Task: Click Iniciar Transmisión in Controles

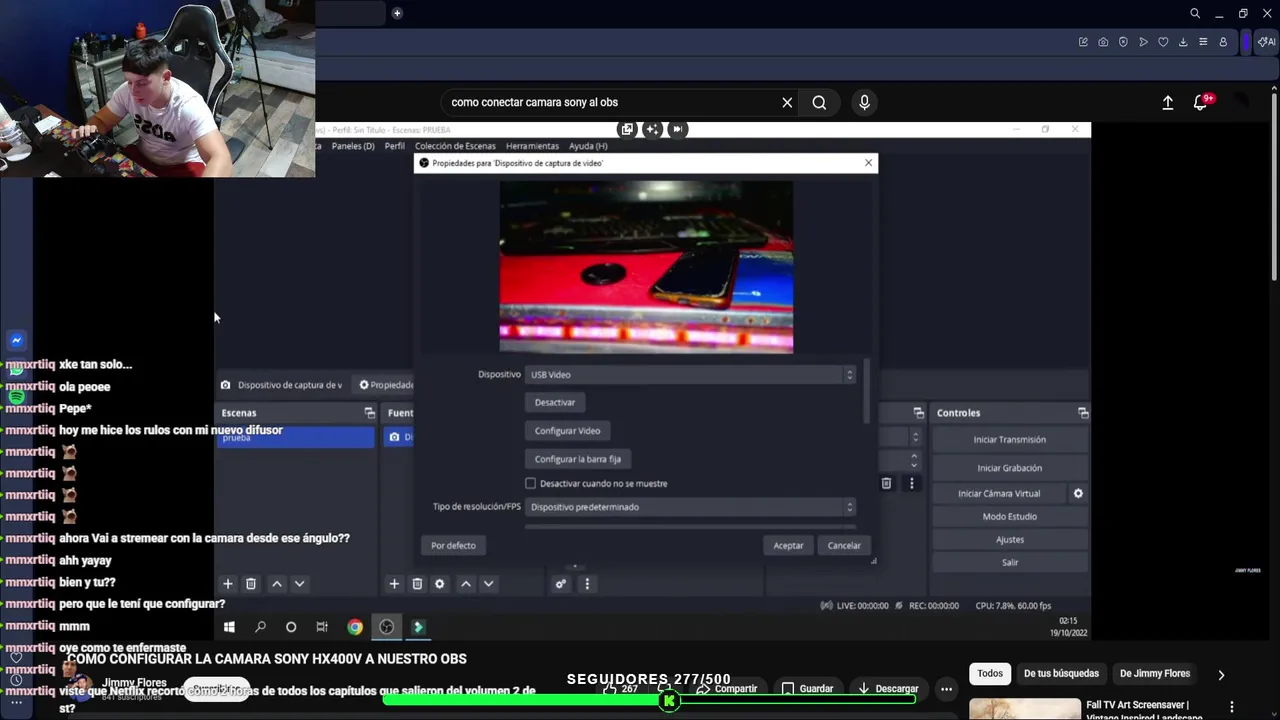Action: [1010, 440]
